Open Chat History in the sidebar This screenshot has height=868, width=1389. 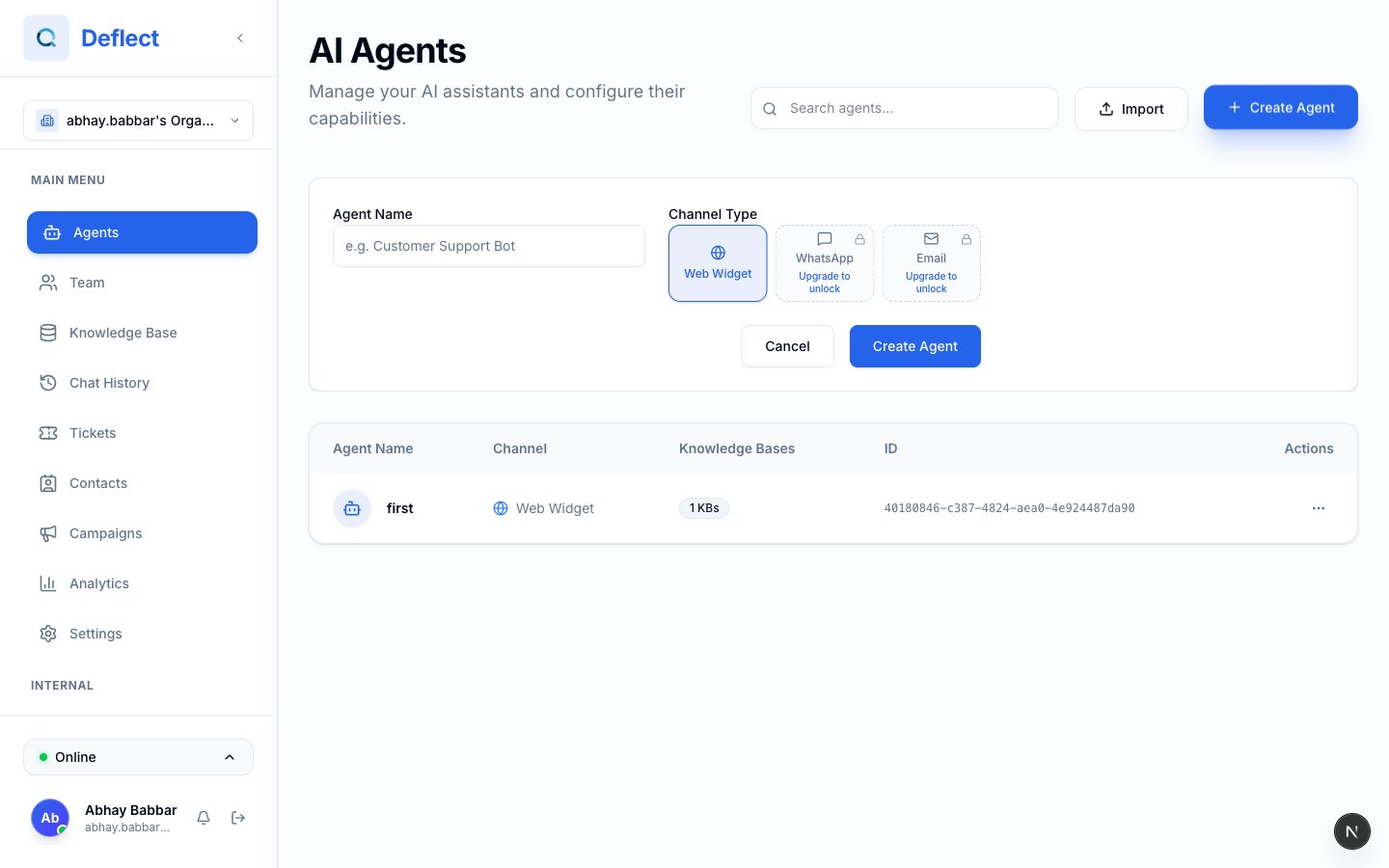pos(142,383)
